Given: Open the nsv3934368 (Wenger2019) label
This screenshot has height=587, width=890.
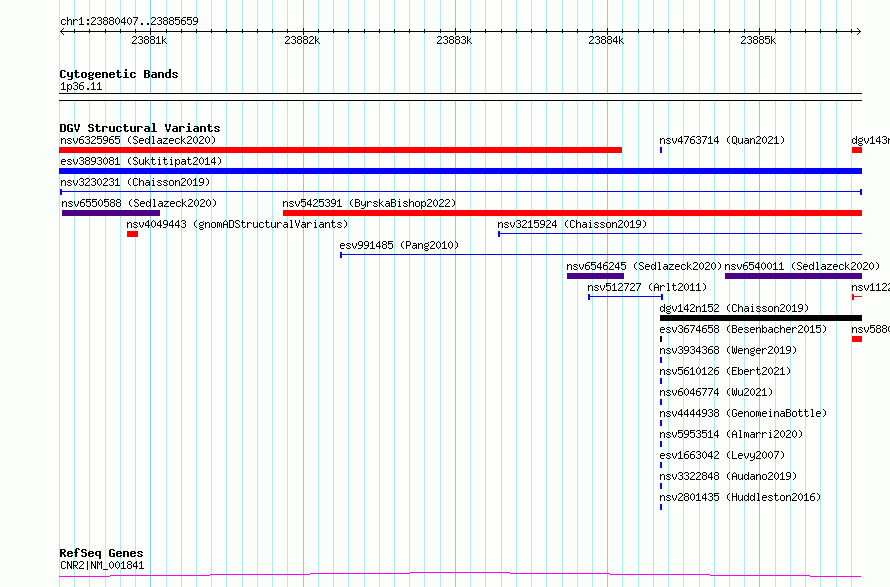Looking at the screenshot, I should point(728,350).
